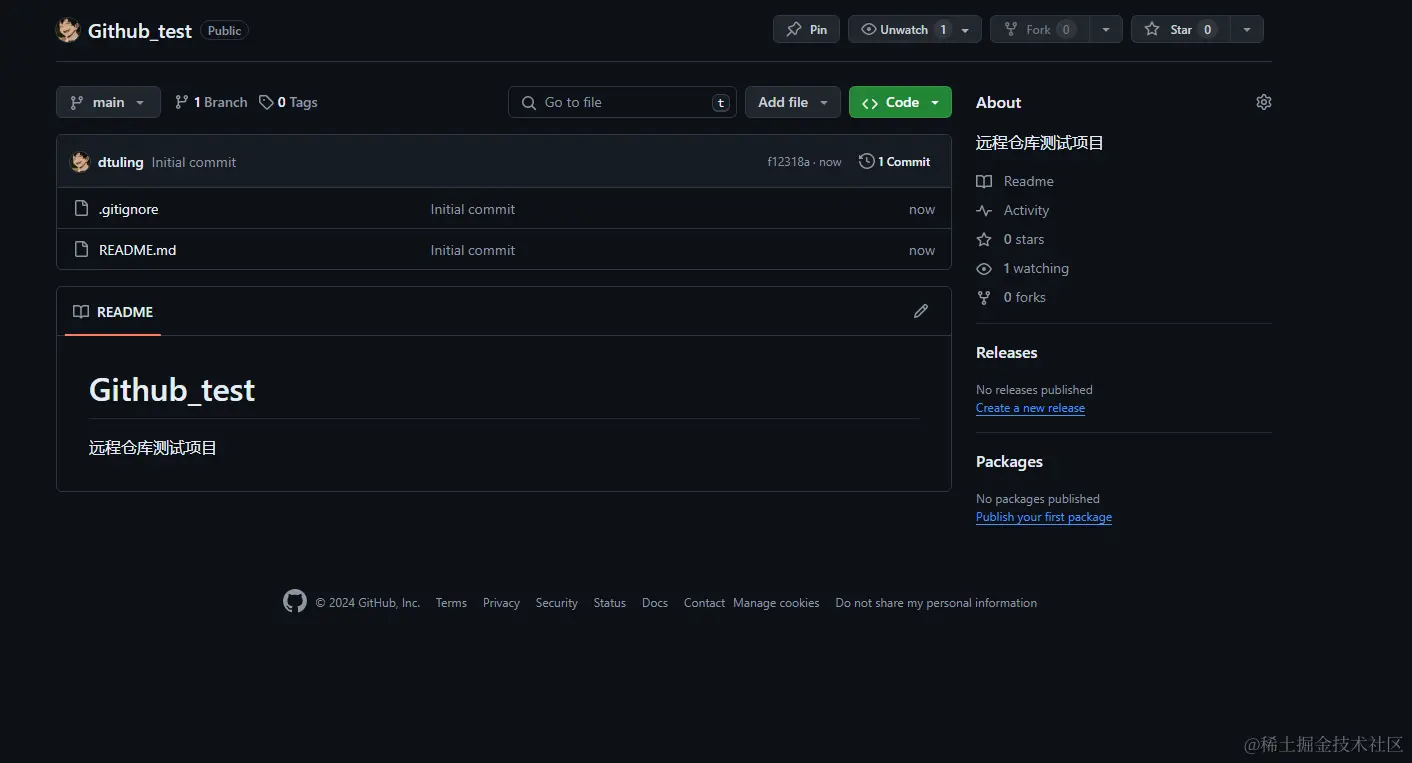Viewport: 1412px width, 763px height.
Task: Open the Status footer link
Action: (609, 603)
